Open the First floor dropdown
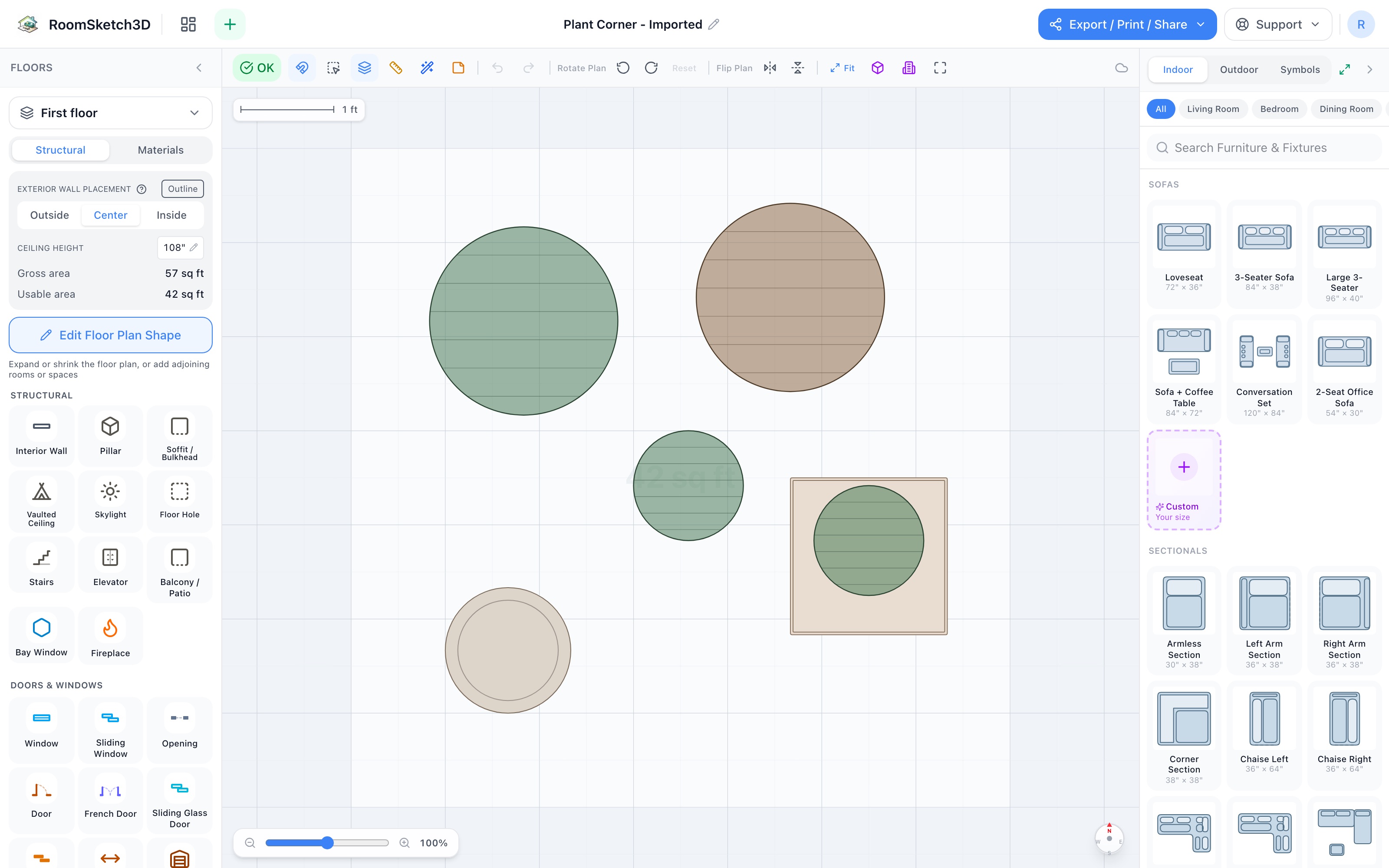 tap(111, 112)
